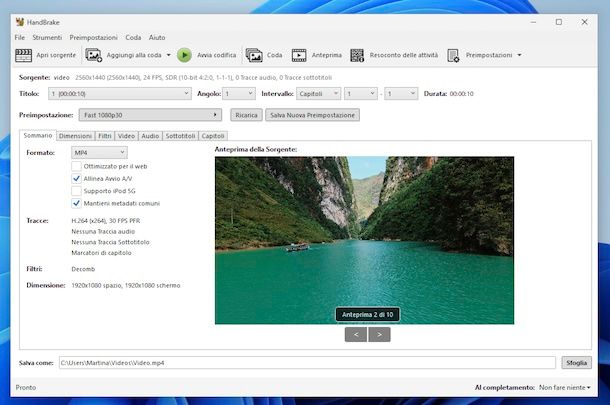
Task: Open the Coda queue icon
Action: point(254,55)
